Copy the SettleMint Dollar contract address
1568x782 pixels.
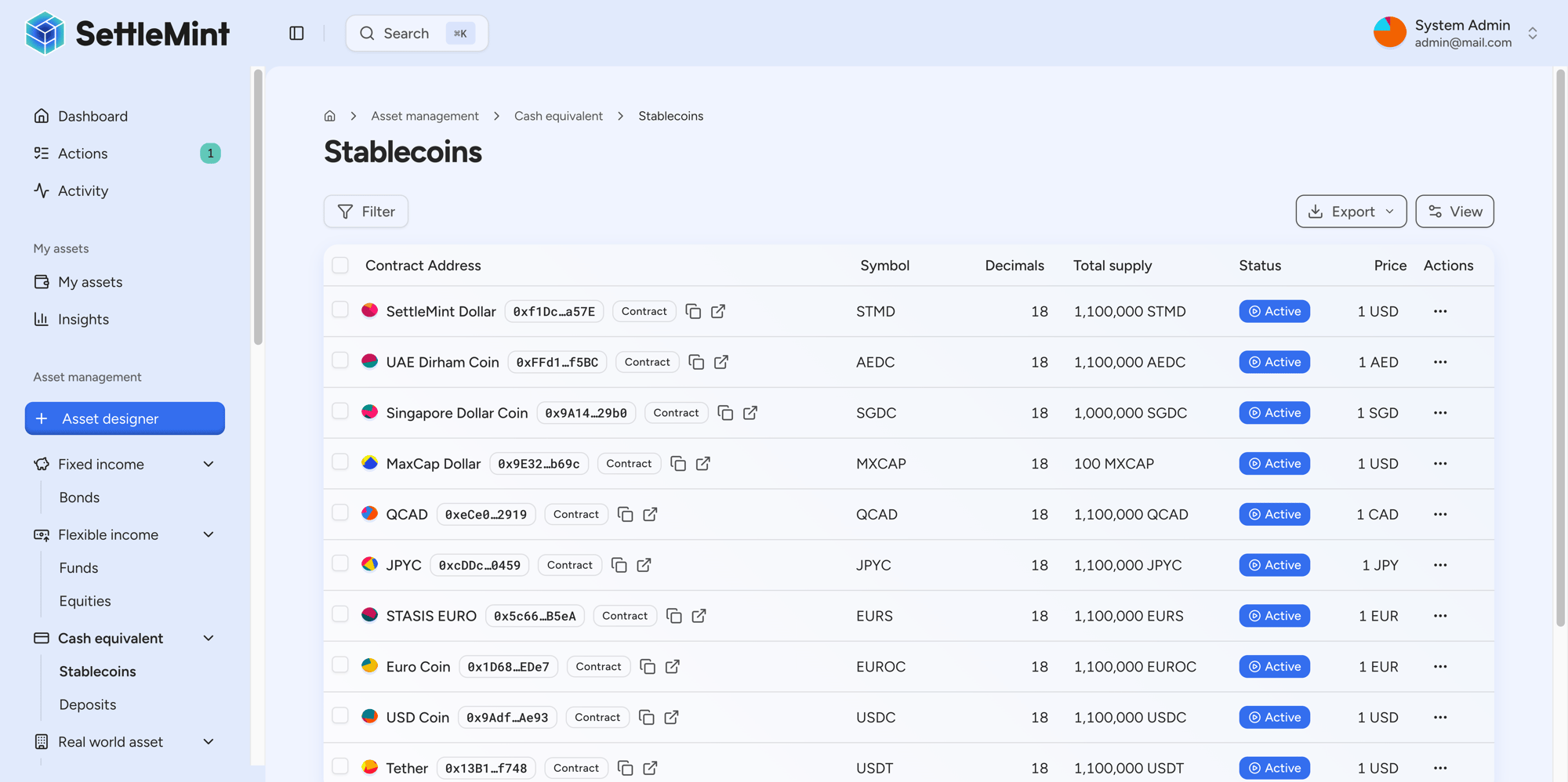[x=693, y=311]
